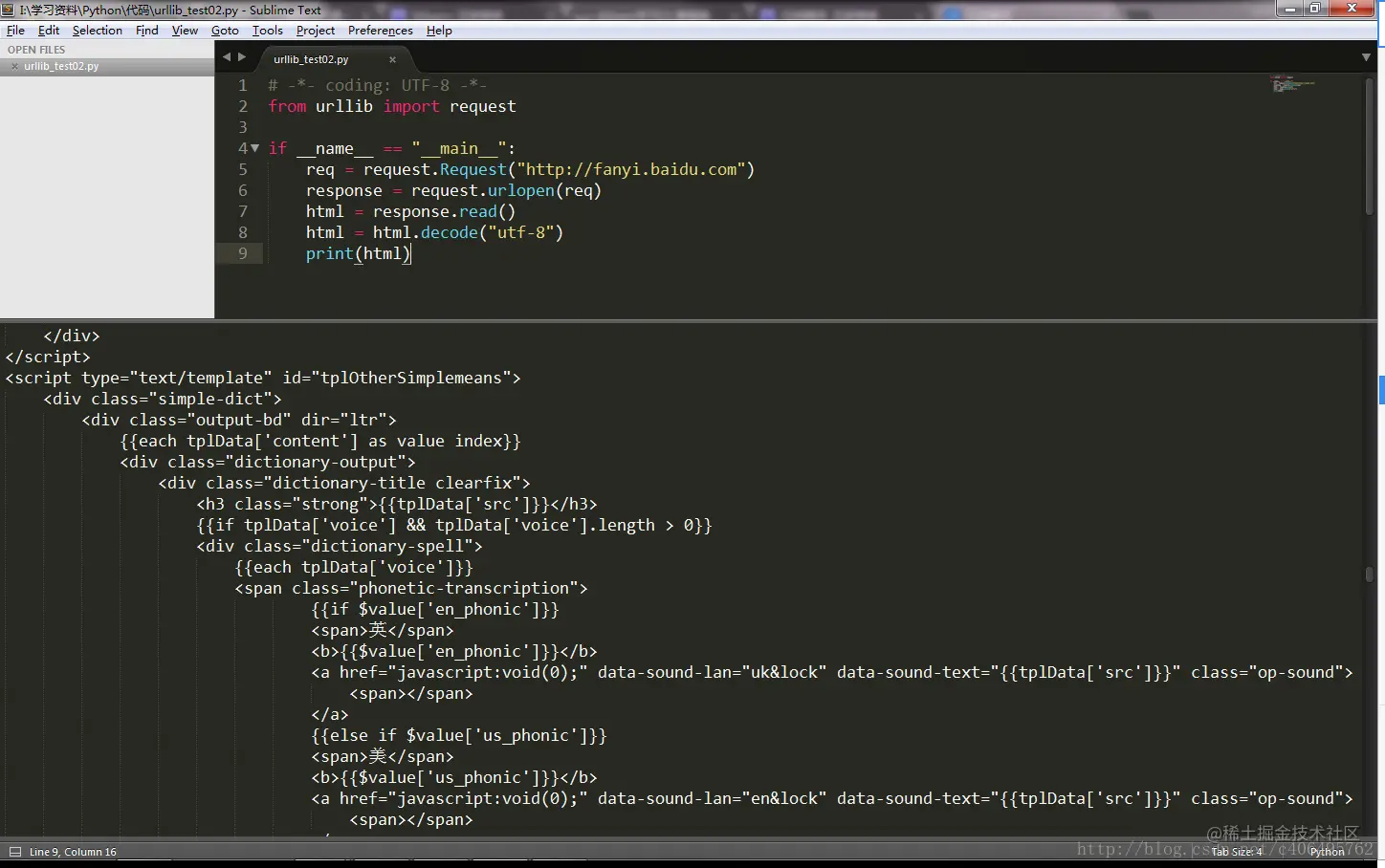Image resolution: width=1385 pixels, height=868 pixels.
Task: Open the Tab Size: 4 selector
Action: (1237, 852)
